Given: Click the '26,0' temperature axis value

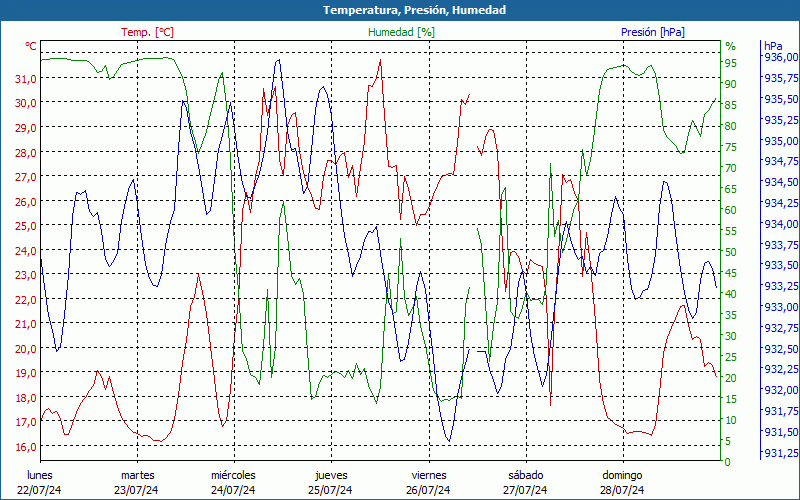Looking at the screenshot, I should [26, 202].
